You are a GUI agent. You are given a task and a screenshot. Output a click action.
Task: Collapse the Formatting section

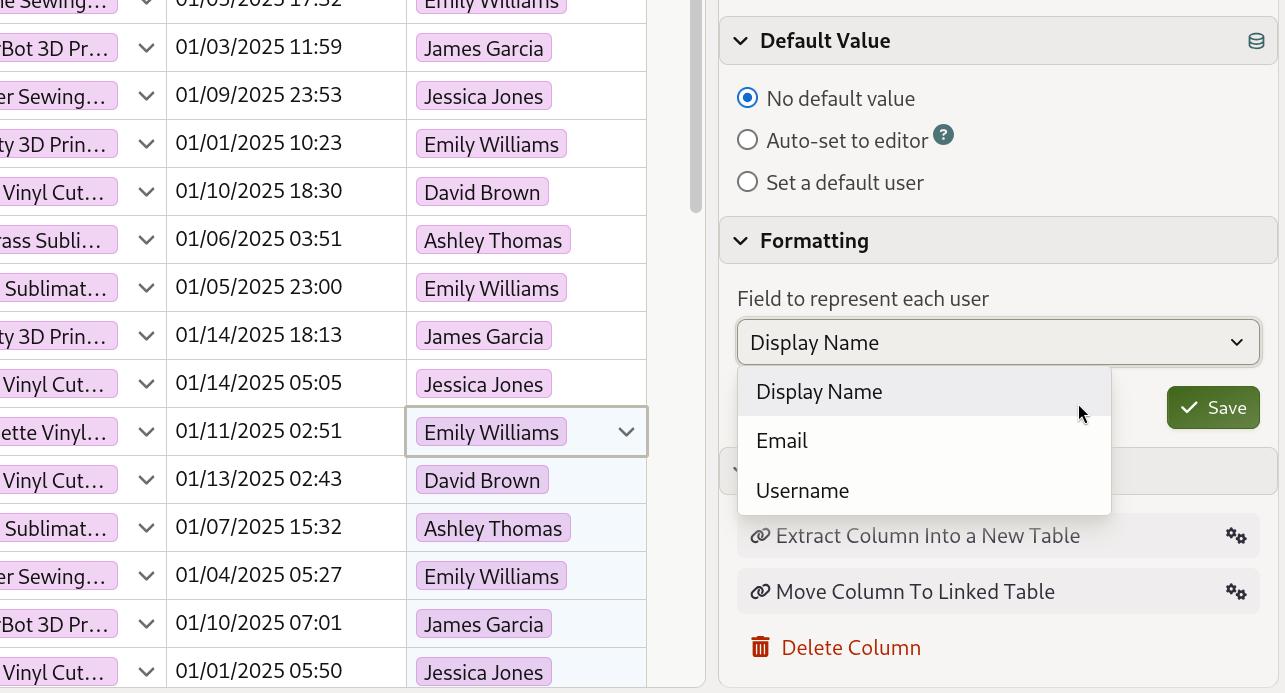click(740, 240)
